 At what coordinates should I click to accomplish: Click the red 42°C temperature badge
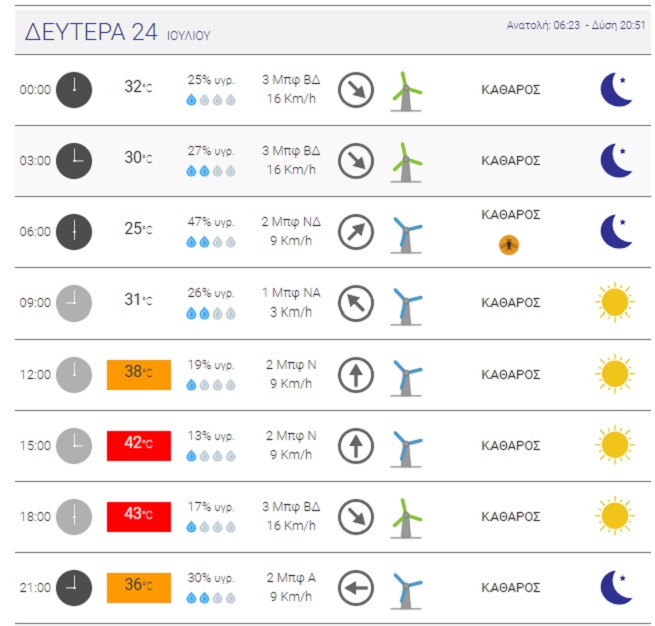(x=139, y=446)
